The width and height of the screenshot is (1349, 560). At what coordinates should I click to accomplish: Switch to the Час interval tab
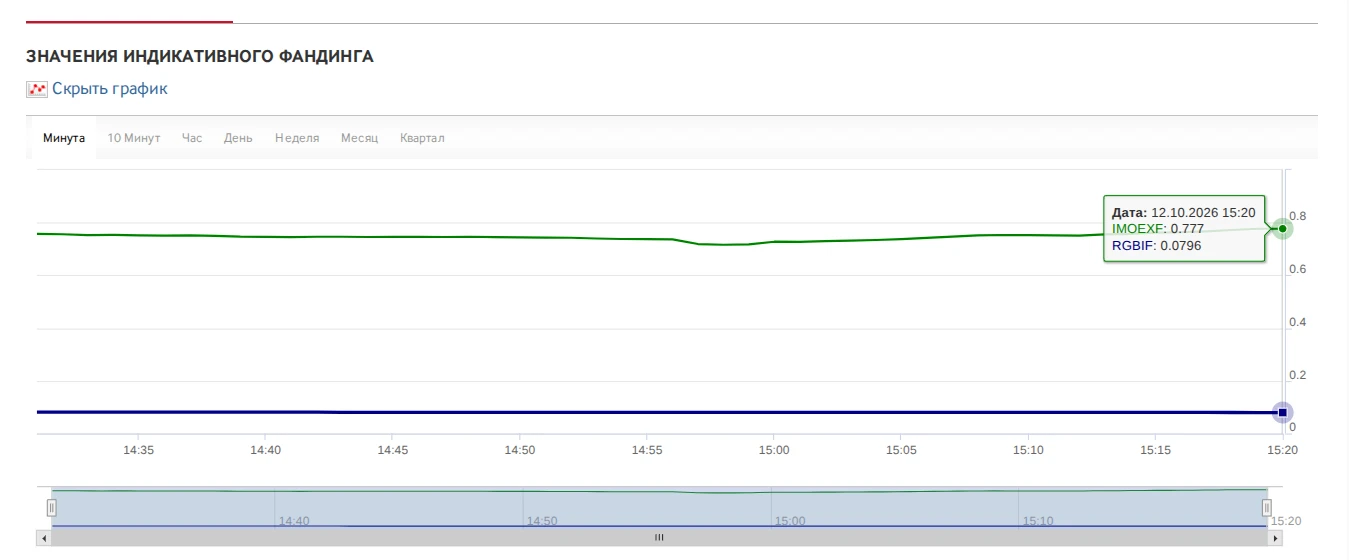click(192, 138)
